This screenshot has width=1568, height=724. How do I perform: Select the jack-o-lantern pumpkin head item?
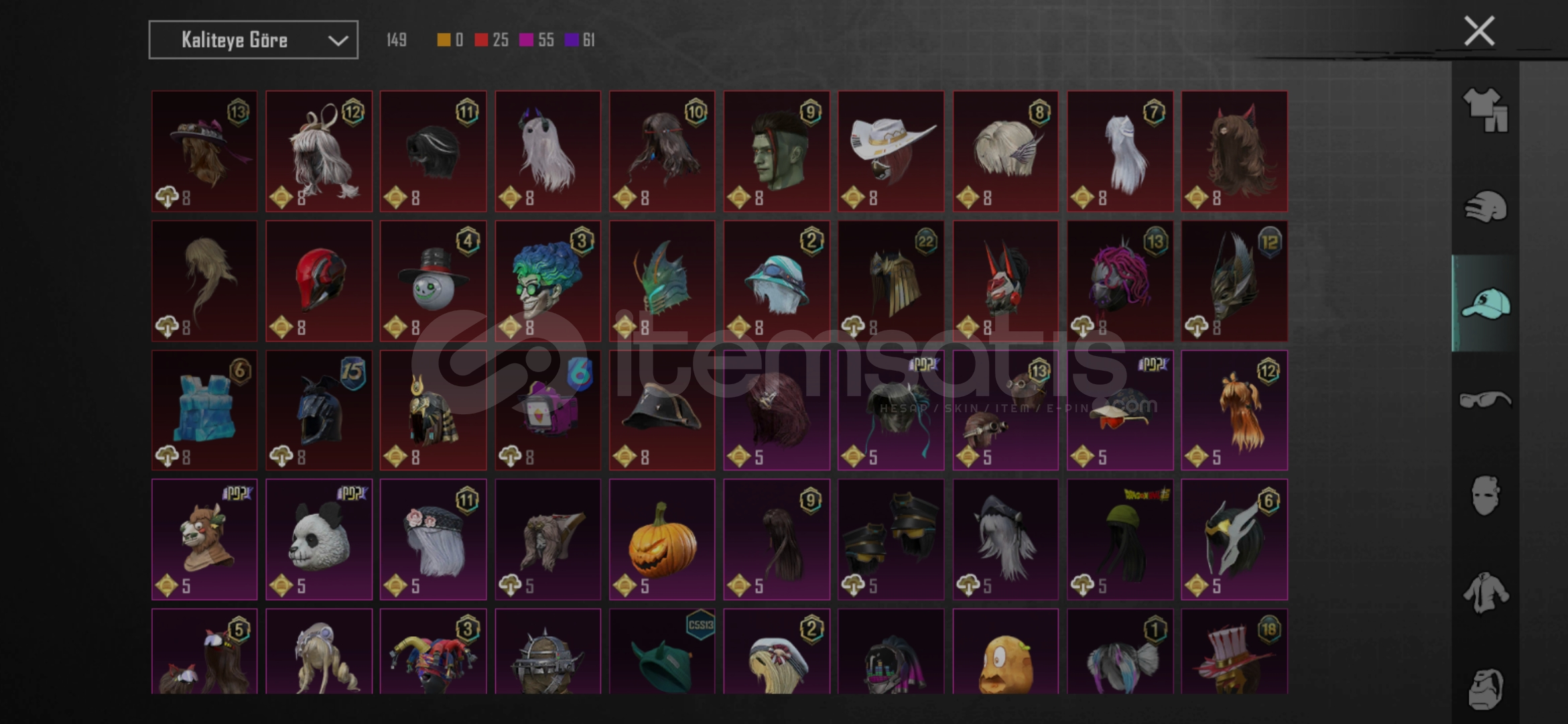pos(662,540)
